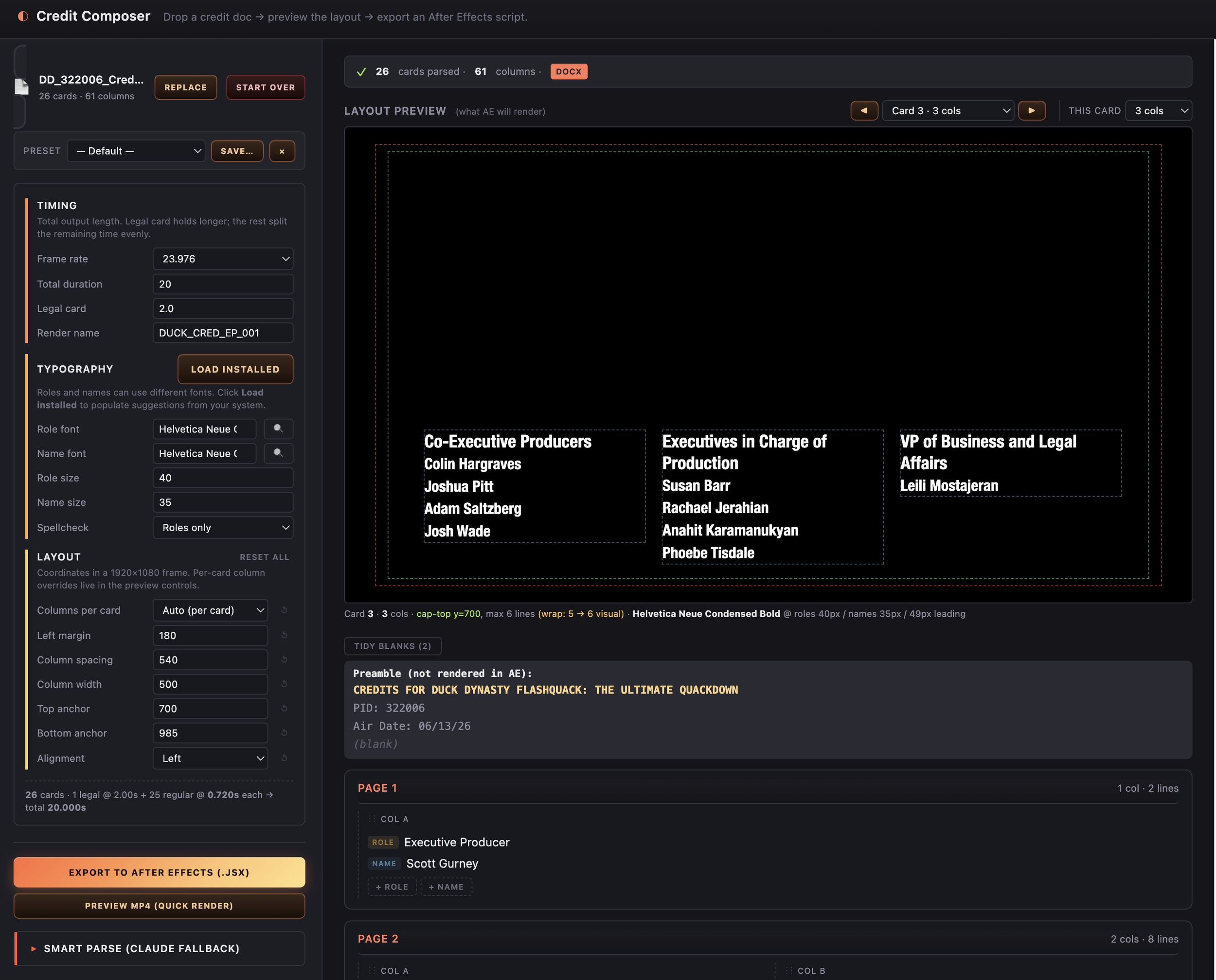
Task: Grab the Page 1 COL A drag handle
Action: (x=372, y=819)
